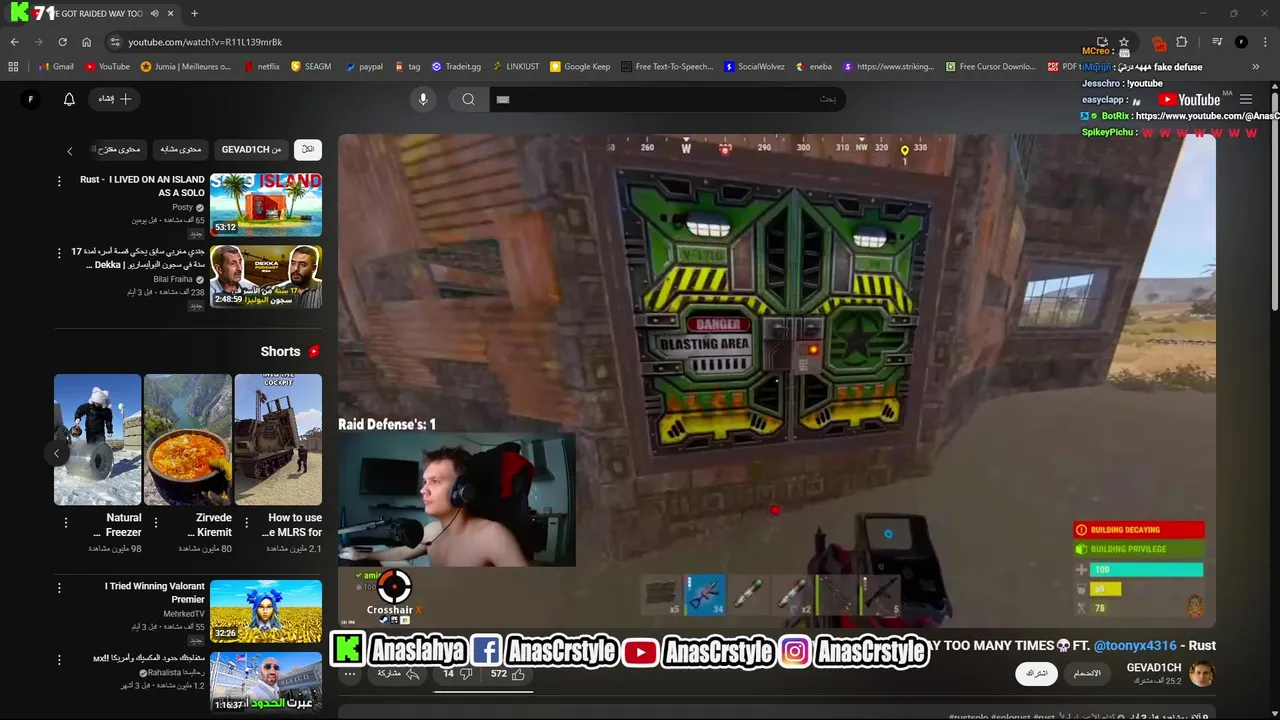This screenshot has height=720, width=1280.
Task: Open the GEVAD1CH channel avatar
Action: coord(1202,673)
